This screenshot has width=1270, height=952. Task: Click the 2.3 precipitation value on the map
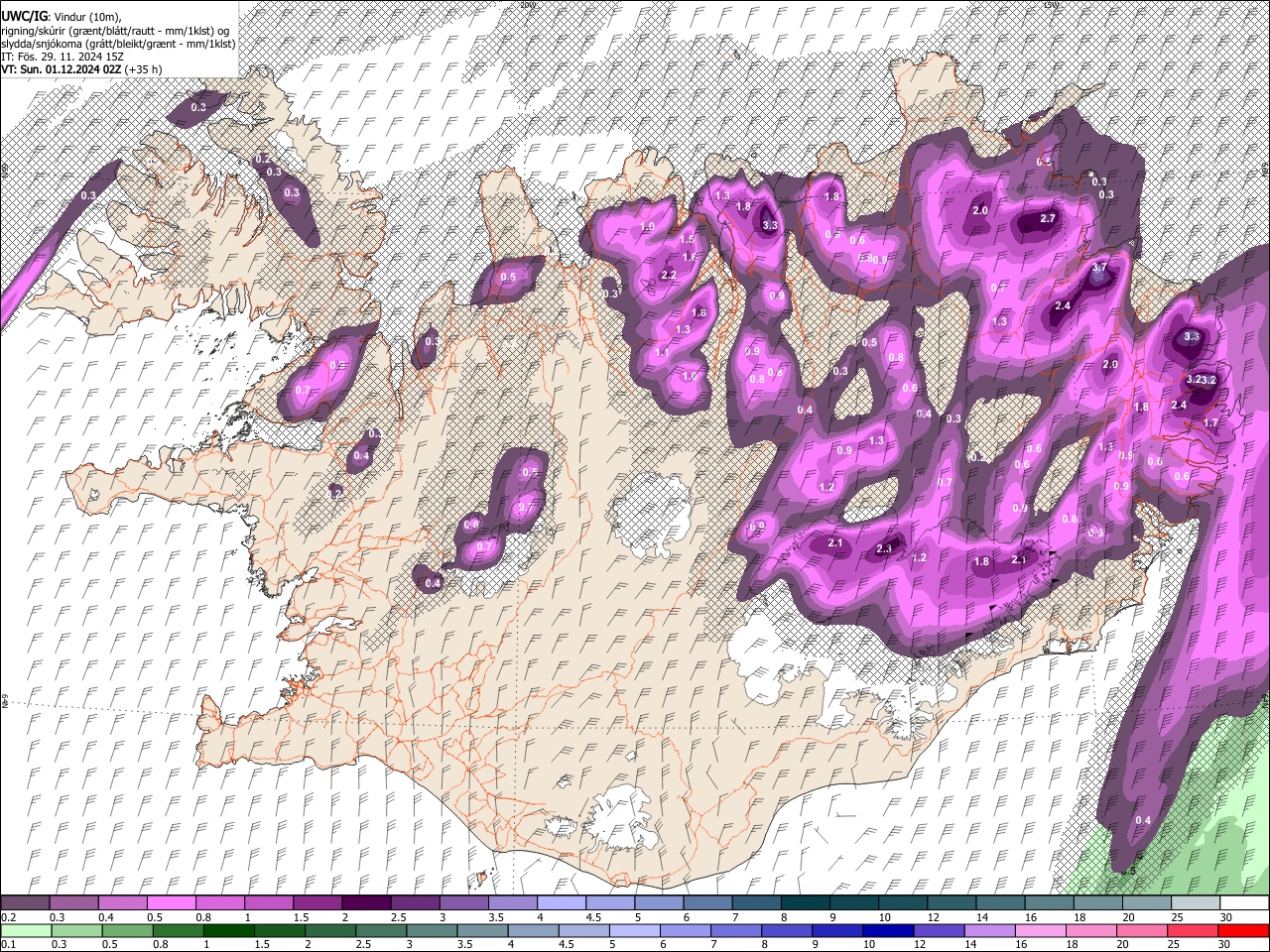click(x=885, y=548)
